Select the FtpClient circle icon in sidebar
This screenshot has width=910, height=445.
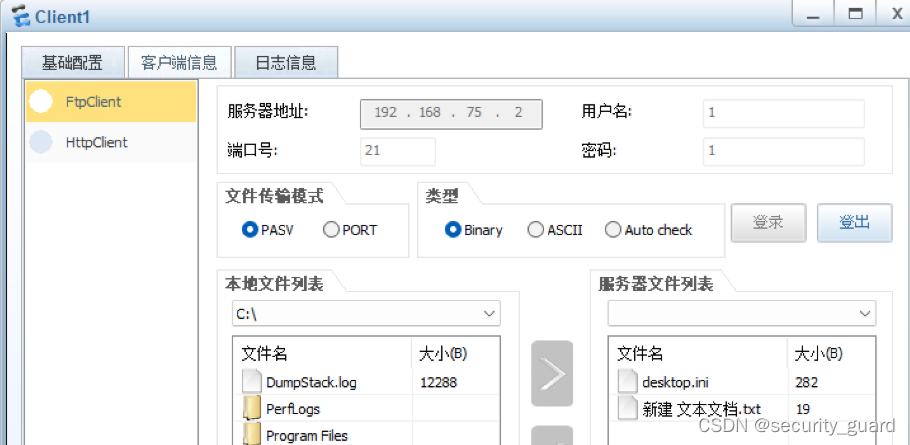pyautogui.click(x=41, y=102)
